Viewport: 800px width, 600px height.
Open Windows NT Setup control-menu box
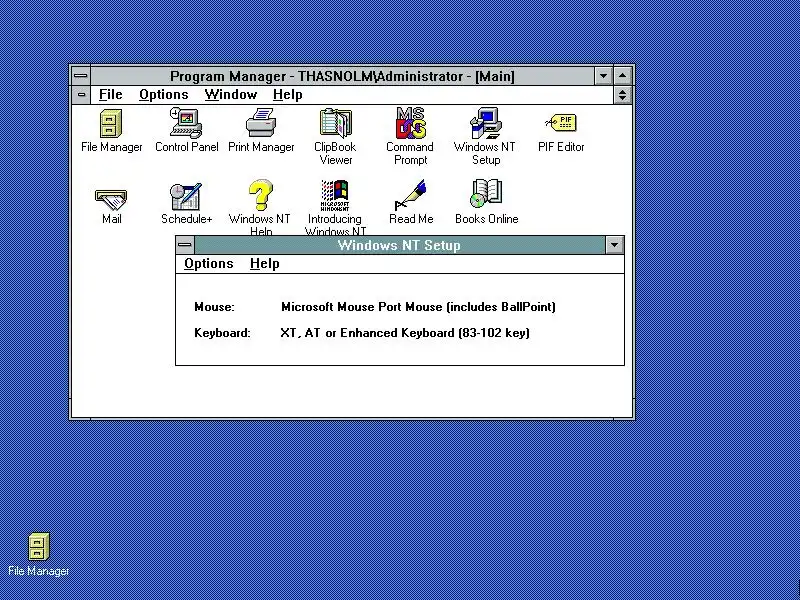(x=185, y=245)
